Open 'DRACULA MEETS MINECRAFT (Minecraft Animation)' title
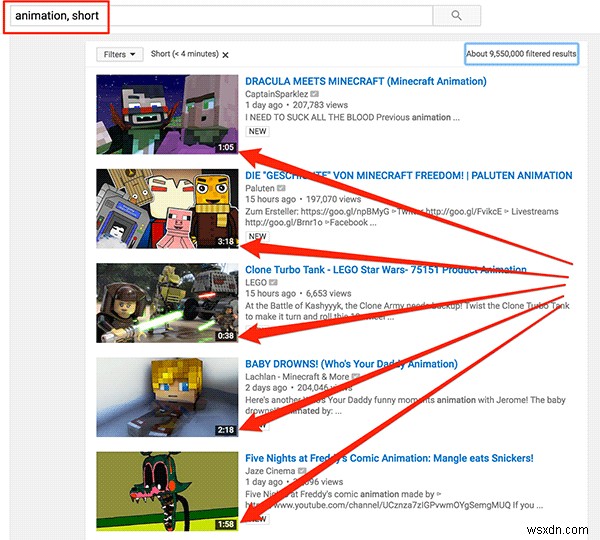600x540 pixels. [x=365, y=81]
